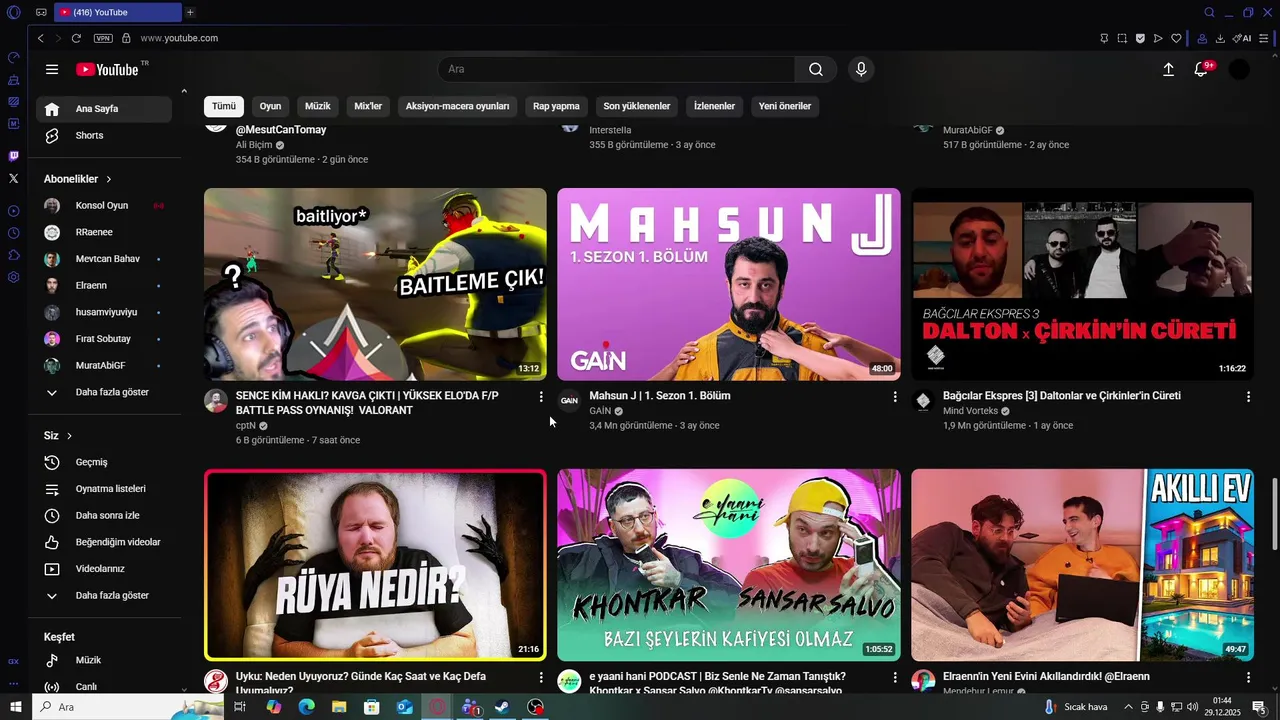The height and width of the screenshot is (720, 1280).
Task: Click the YouTube page vertical scrollbar
Action: pyautogui.click(x=1274, y=513)
